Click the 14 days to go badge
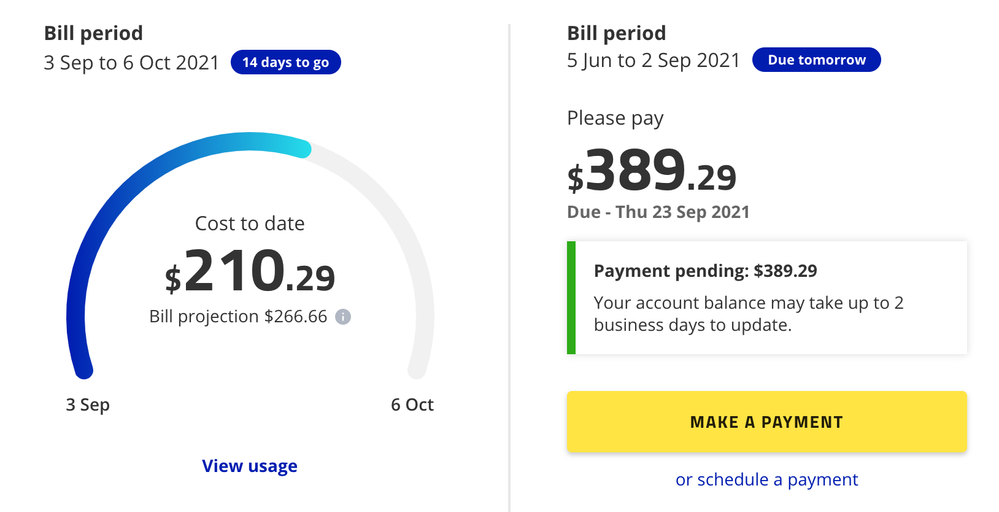This screenshot has width=999, height=512. click(x=286, y=62)
